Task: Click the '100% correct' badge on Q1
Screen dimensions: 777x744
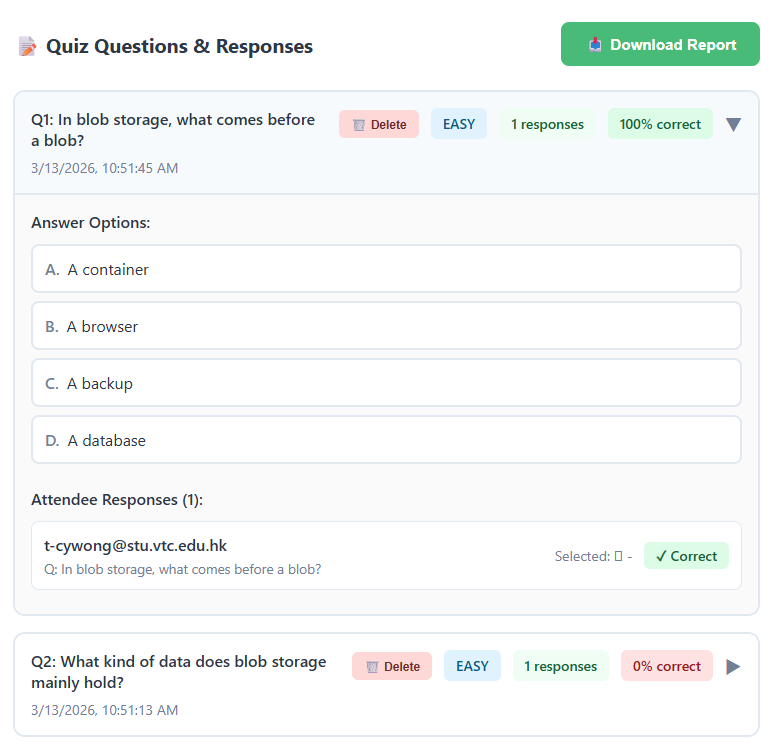Action: (x=660, y=125)
